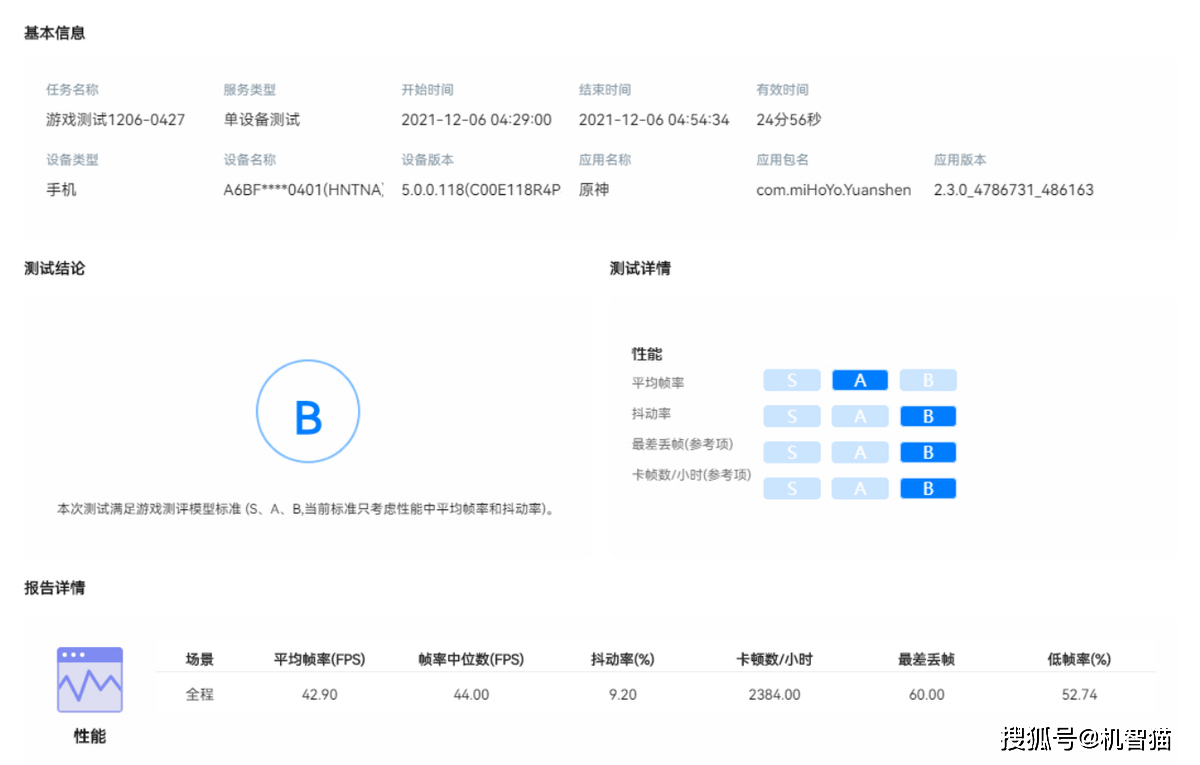Click the test conclusion description sentence

click(x=306, y=509)
